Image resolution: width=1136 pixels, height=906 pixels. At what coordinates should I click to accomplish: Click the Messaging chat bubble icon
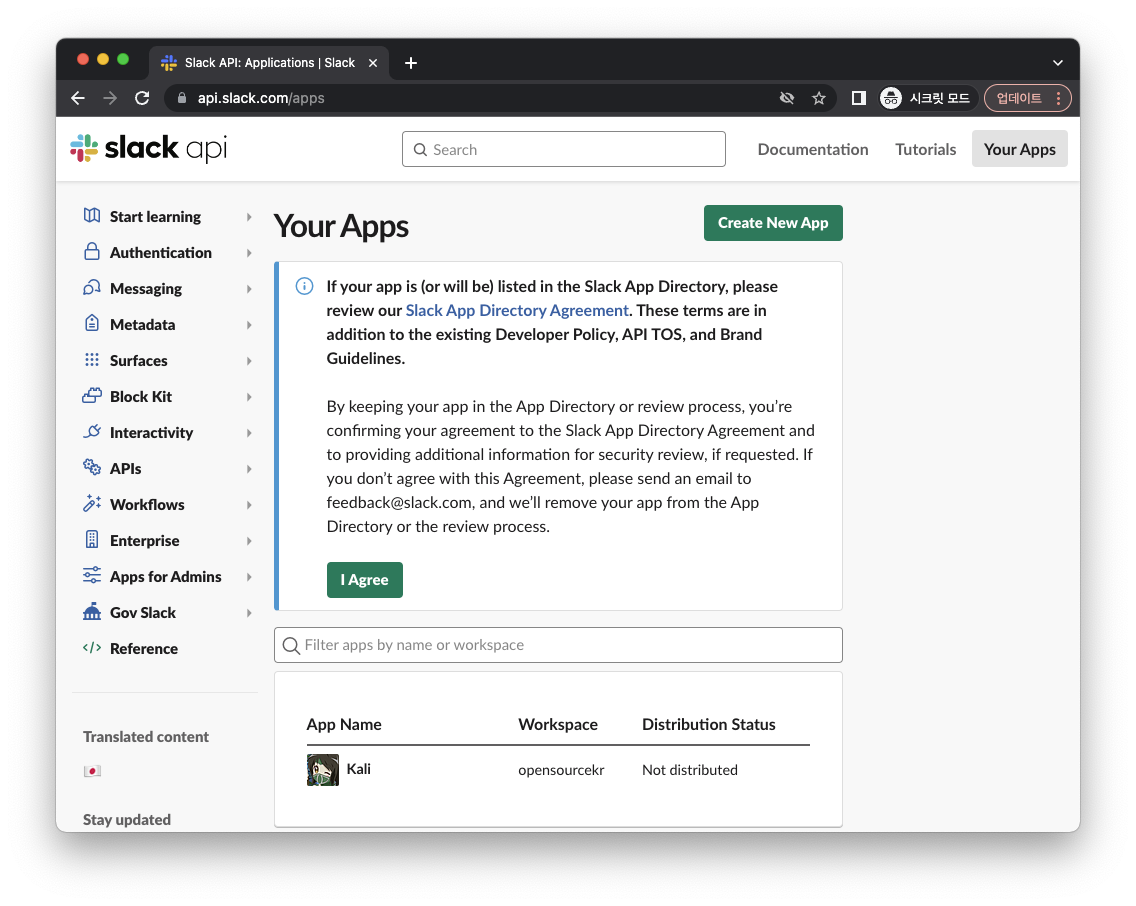tap(92, 288)
